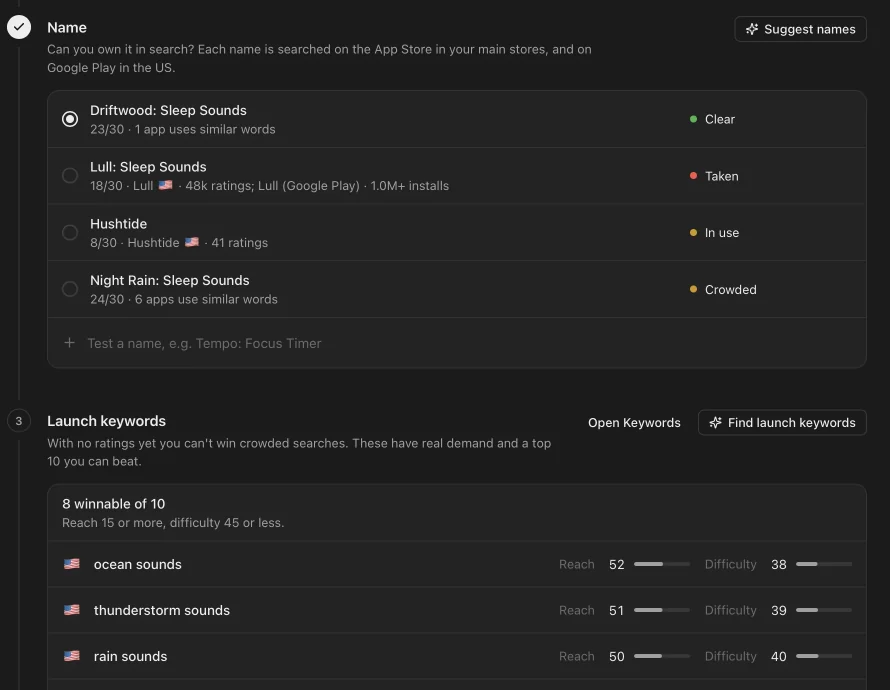Click the yellow In use status dot
Image resolution: width=890 pixels, height=690 pixels.
coord(693,233)
